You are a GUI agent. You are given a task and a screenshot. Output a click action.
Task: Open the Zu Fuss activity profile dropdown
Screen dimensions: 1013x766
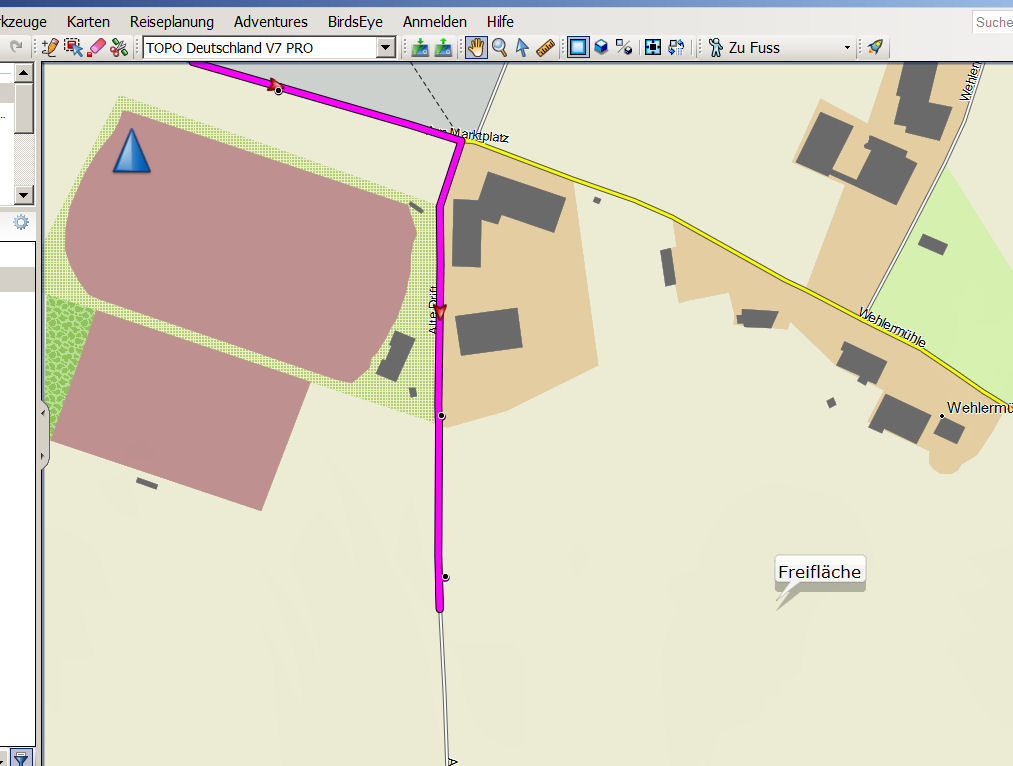pos(846,48)
